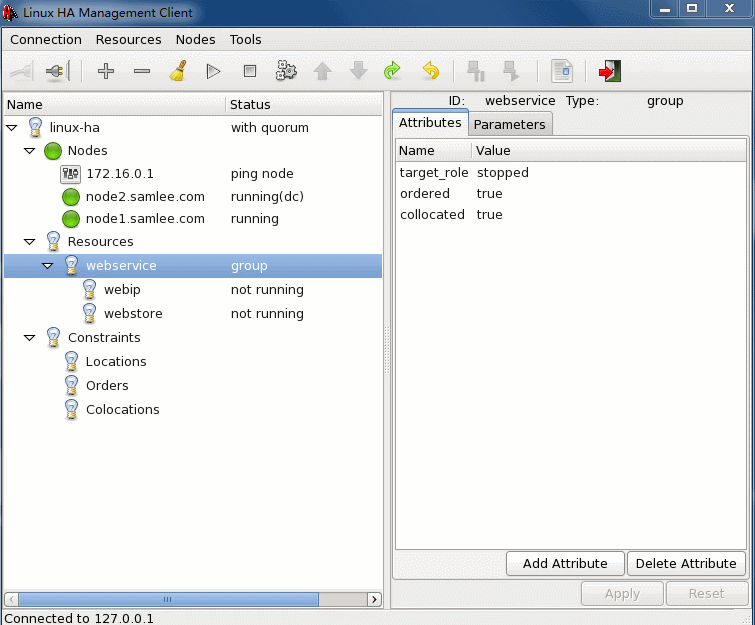Click green status circle of node1.samlee.com
Viewport: 755px width, 625px height.
click(x=71, y=219)
